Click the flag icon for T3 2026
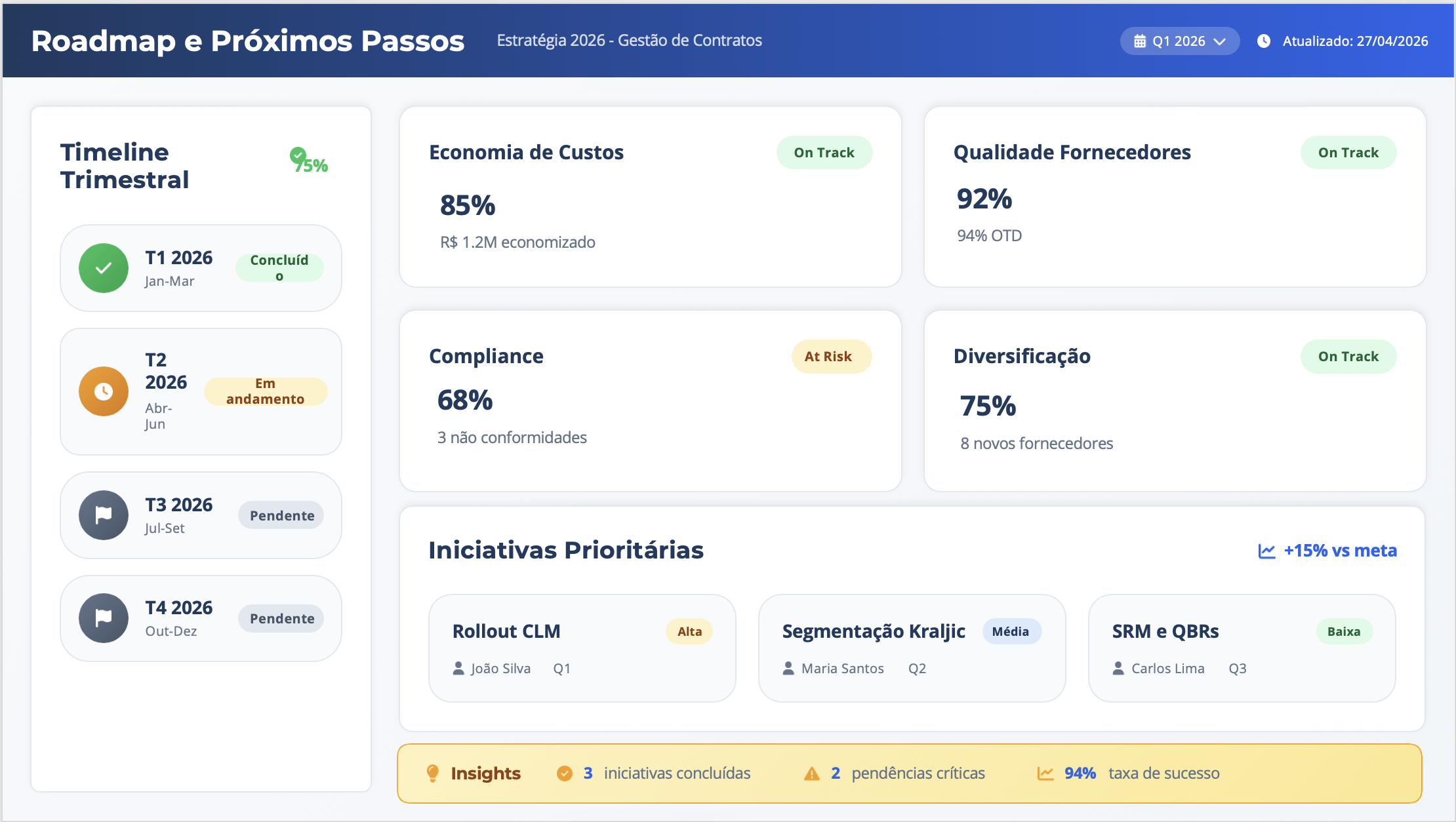Viewport: 1456px width, 822px height. point(104,515)
